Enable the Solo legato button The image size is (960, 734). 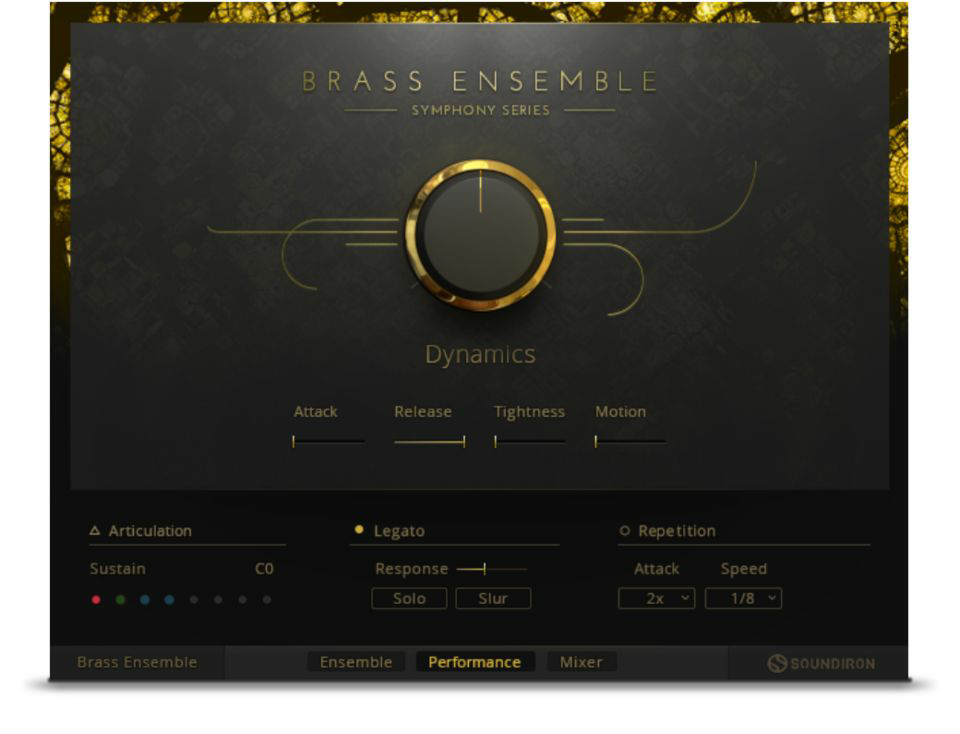coord(410,599)
